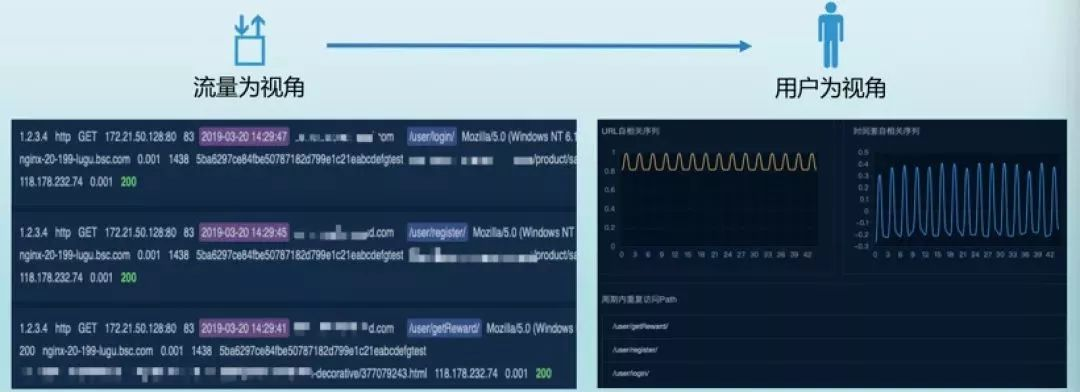Click the long arrow between the two icons
The width and height of the screenshot is (1080, 392).
point(539,46)
